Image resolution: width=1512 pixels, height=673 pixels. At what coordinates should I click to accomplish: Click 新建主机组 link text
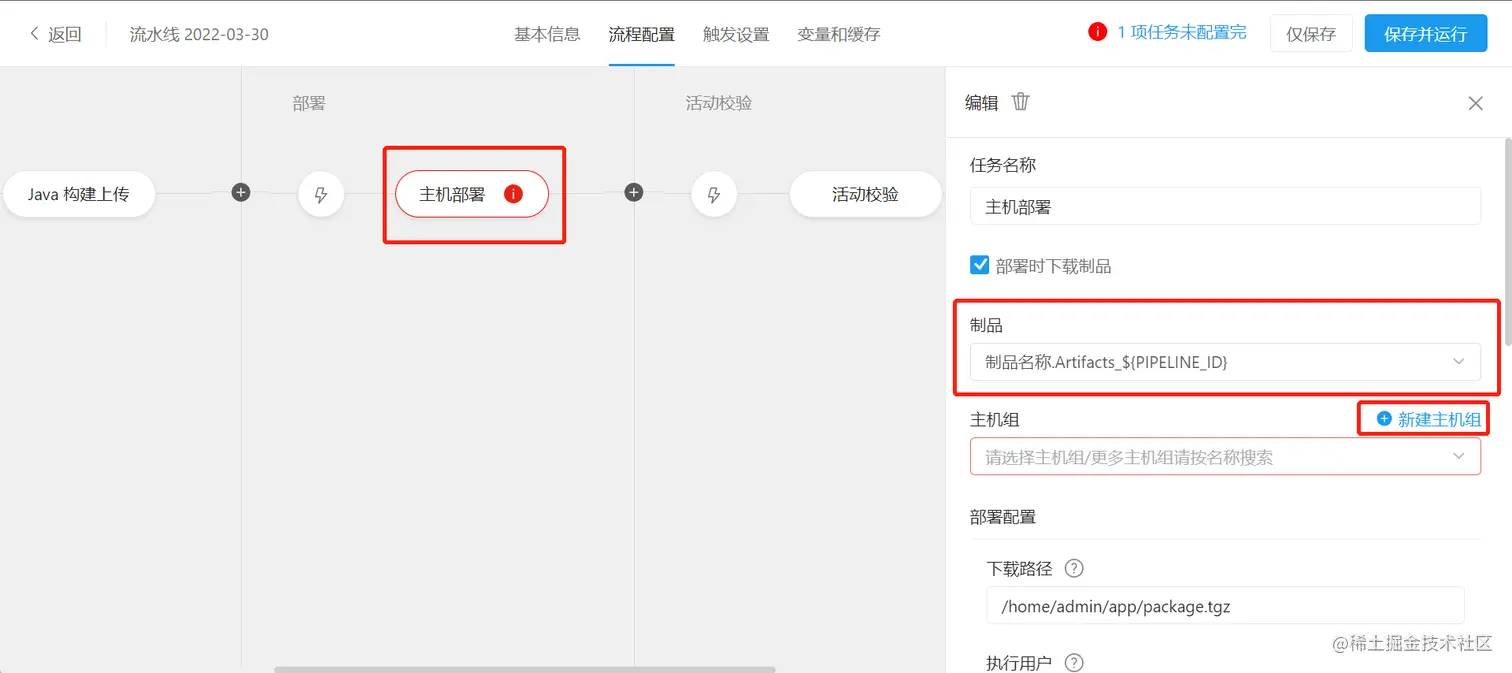tap(1439, 420)
